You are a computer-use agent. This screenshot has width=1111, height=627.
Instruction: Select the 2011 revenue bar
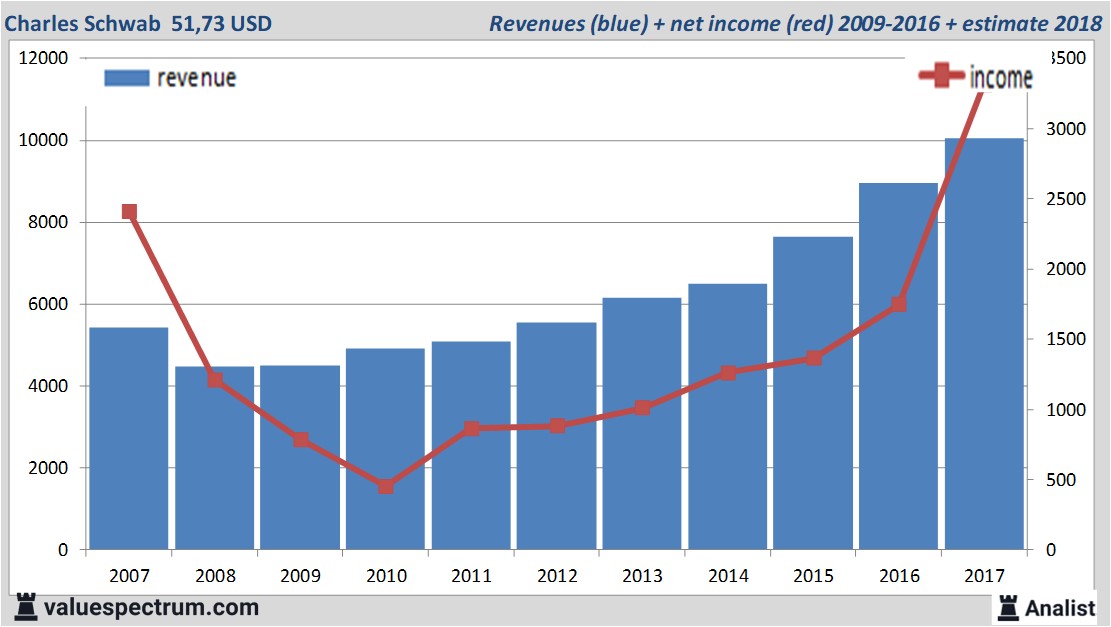click(x=471, y=446)
